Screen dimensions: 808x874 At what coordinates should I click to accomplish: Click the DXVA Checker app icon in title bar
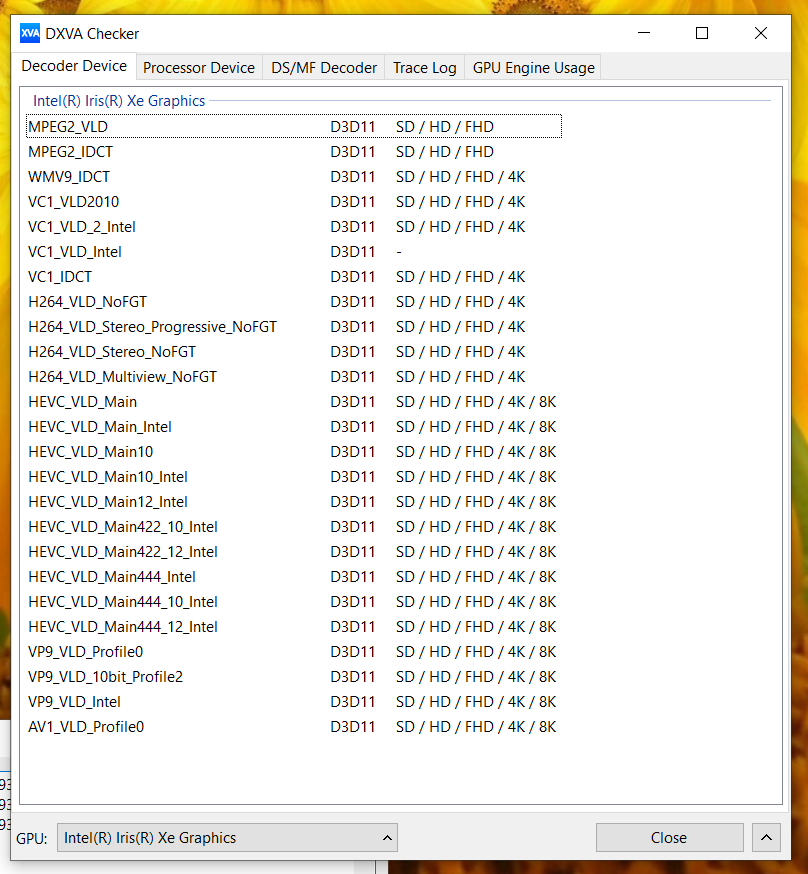tap(30, 33)
